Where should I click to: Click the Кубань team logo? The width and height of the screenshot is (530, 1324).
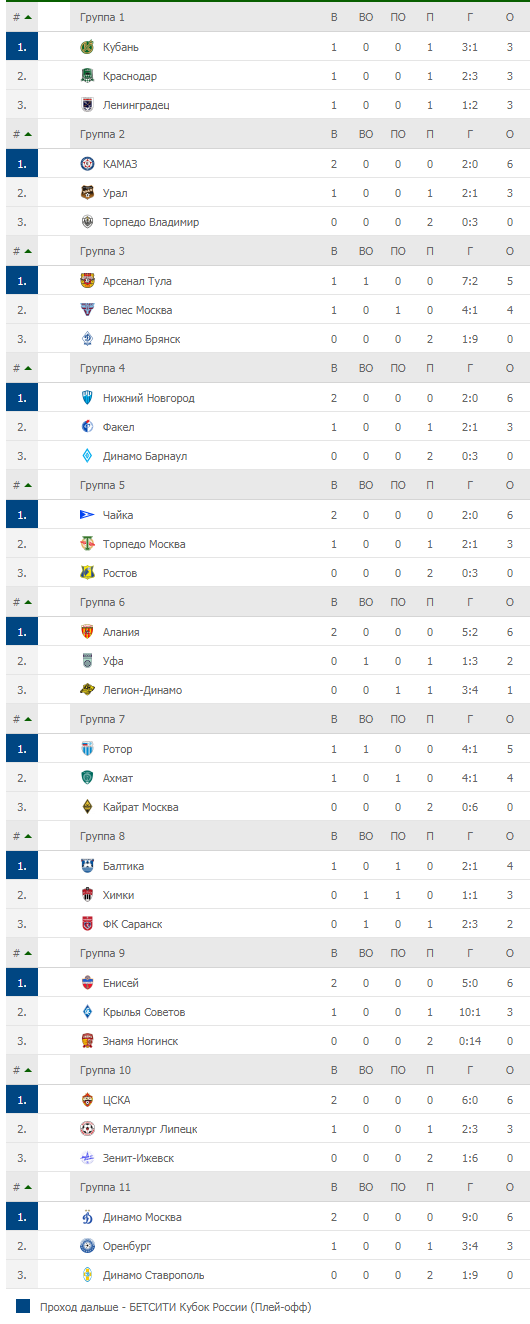(x=87, y=47)
